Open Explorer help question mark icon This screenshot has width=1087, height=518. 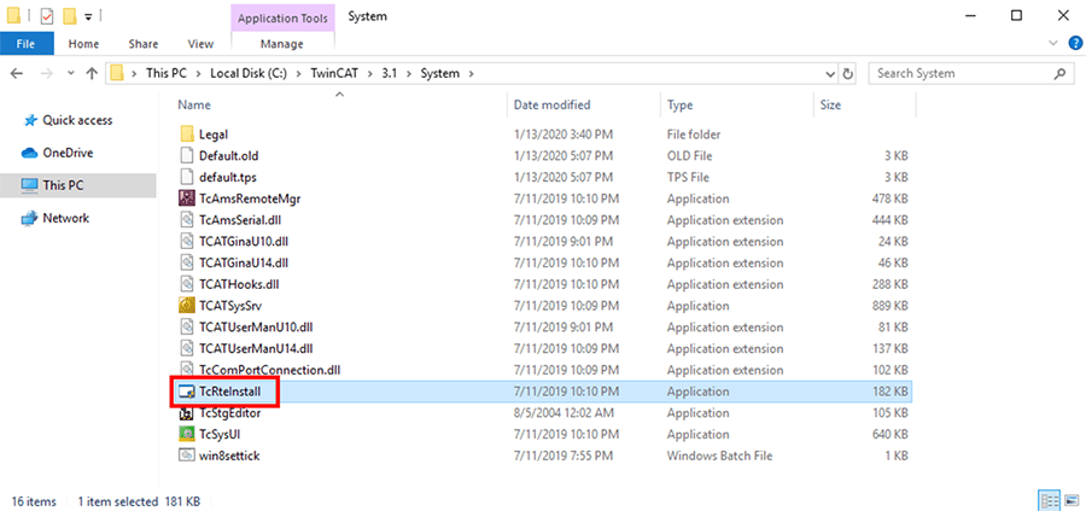tap(1075, 43)
